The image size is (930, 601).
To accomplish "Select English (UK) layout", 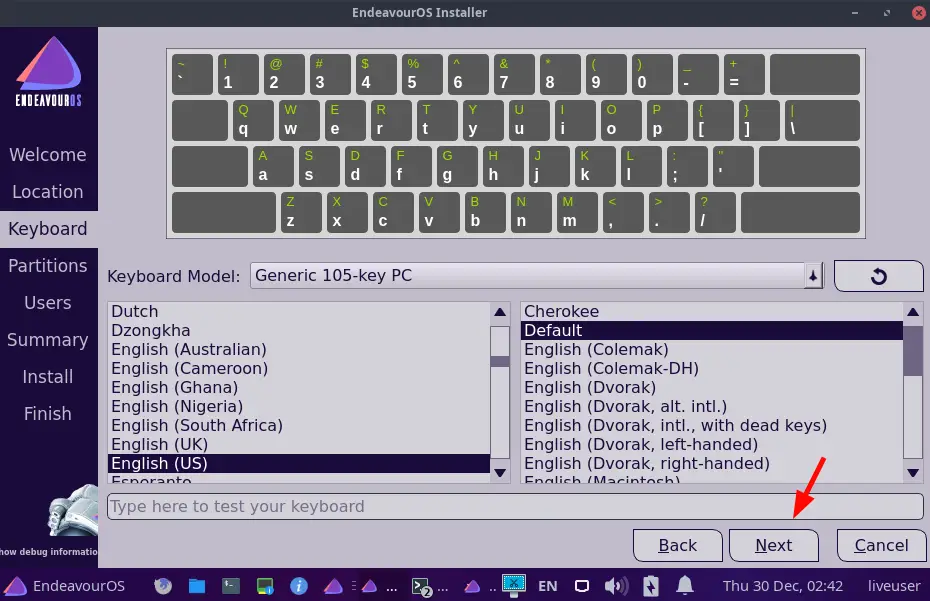I will click(299, 444).
